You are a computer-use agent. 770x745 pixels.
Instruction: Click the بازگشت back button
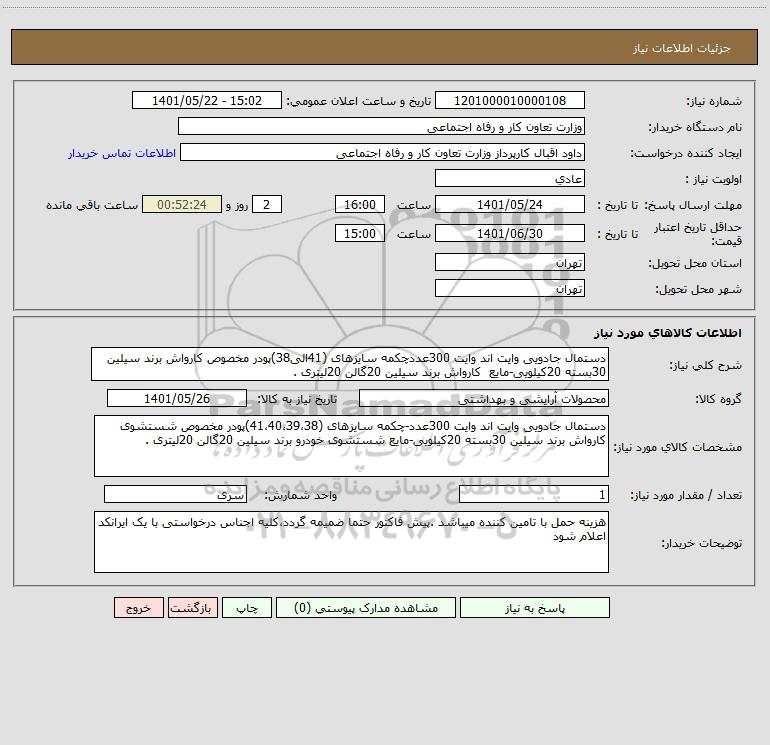192,607
